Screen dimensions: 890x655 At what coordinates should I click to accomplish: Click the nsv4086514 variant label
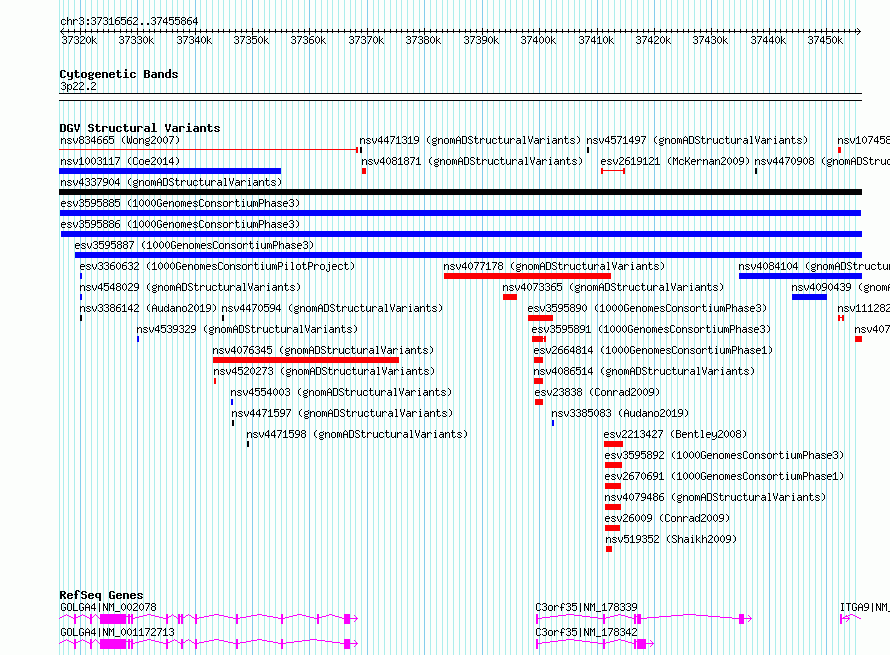(x=644, y=371)
